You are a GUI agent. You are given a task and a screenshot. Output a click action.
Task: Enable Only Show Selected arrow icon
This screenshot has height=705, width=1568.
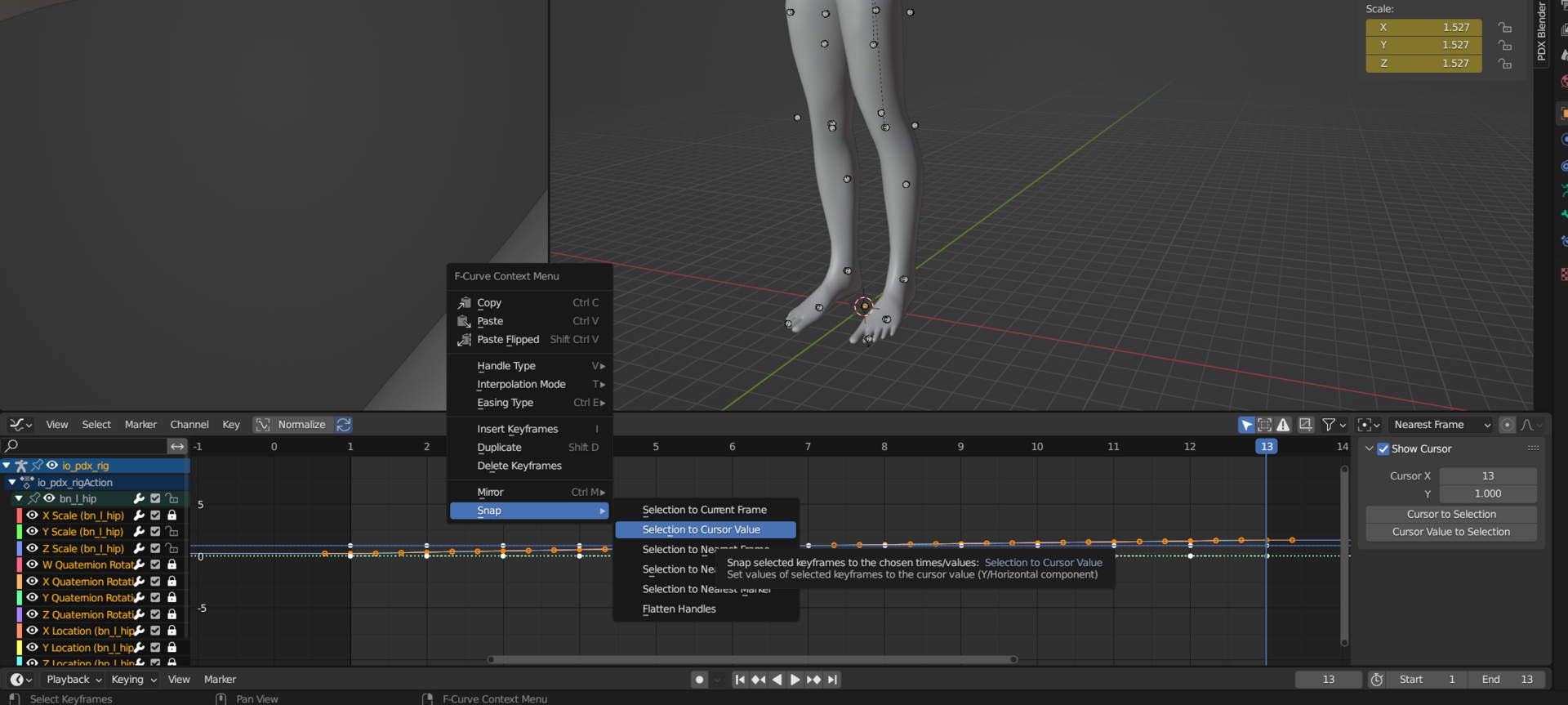(x=1246, y=425)
